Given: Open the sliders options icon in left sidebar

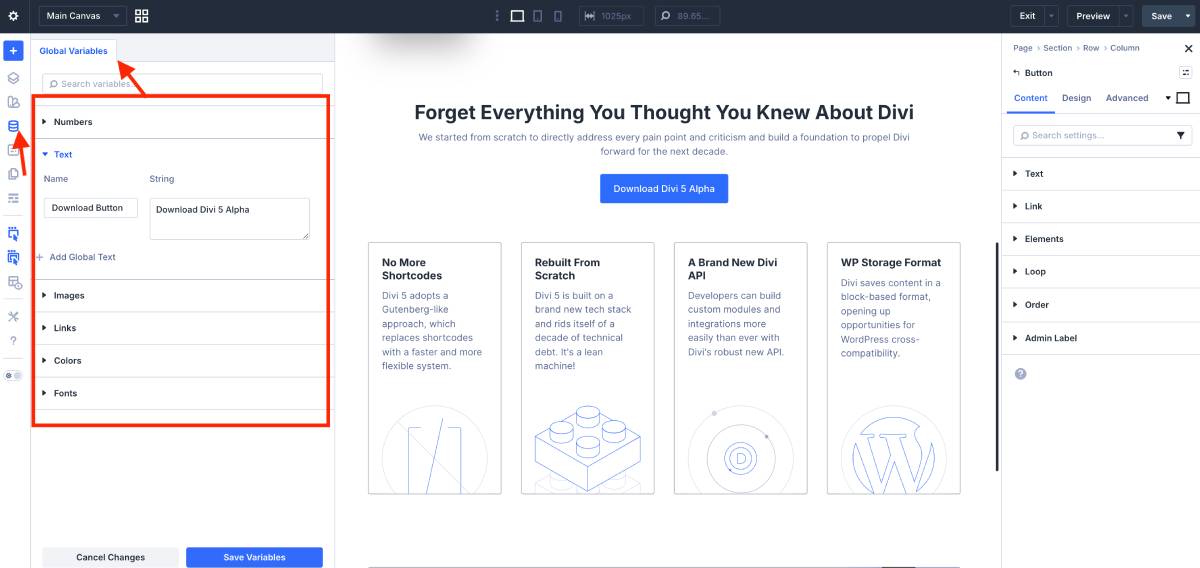Looking at the screenshot, I should (13, 198).
